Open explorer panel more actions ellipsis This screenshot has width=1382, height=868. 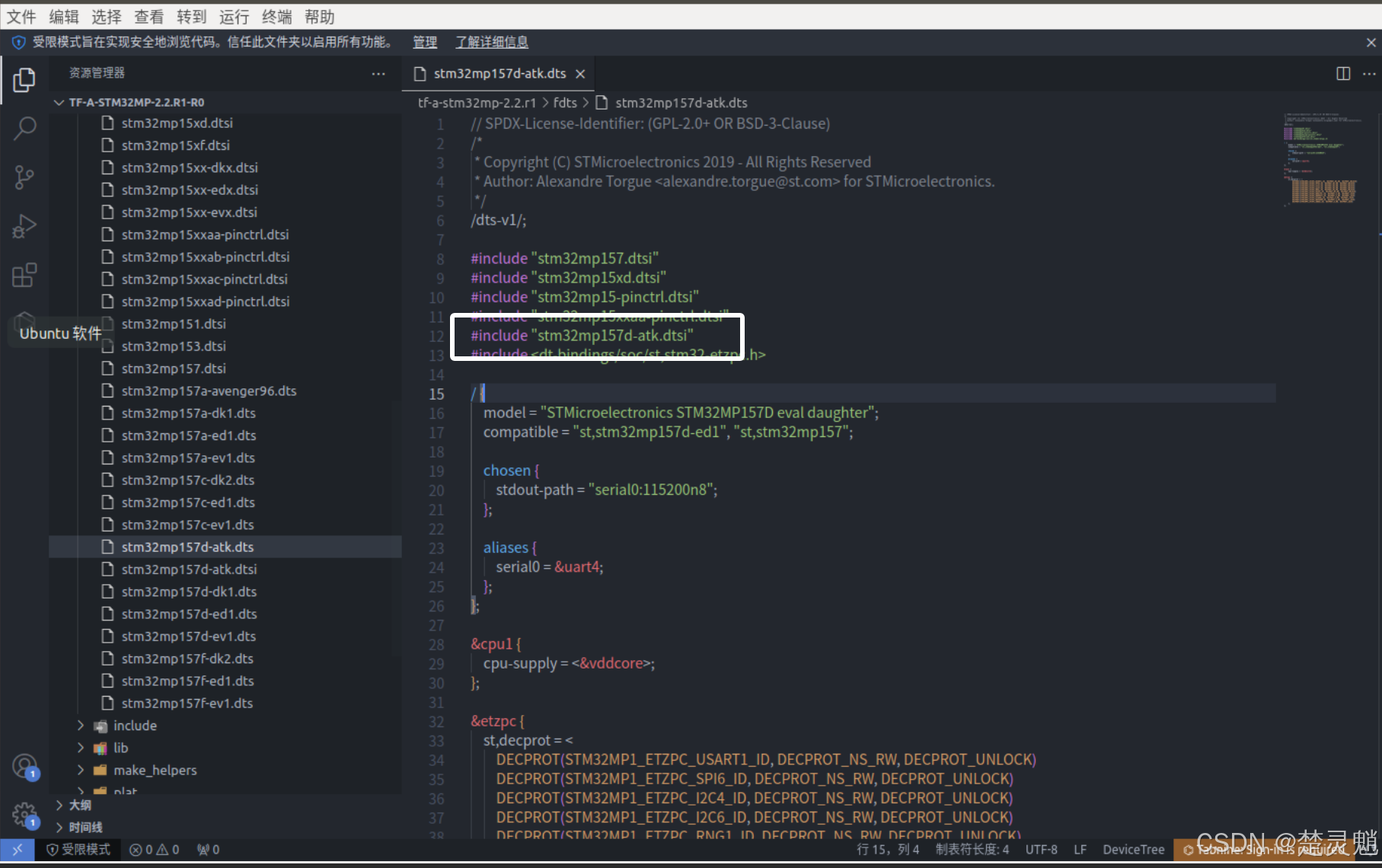pyautogui.click(x=378, y=73)
